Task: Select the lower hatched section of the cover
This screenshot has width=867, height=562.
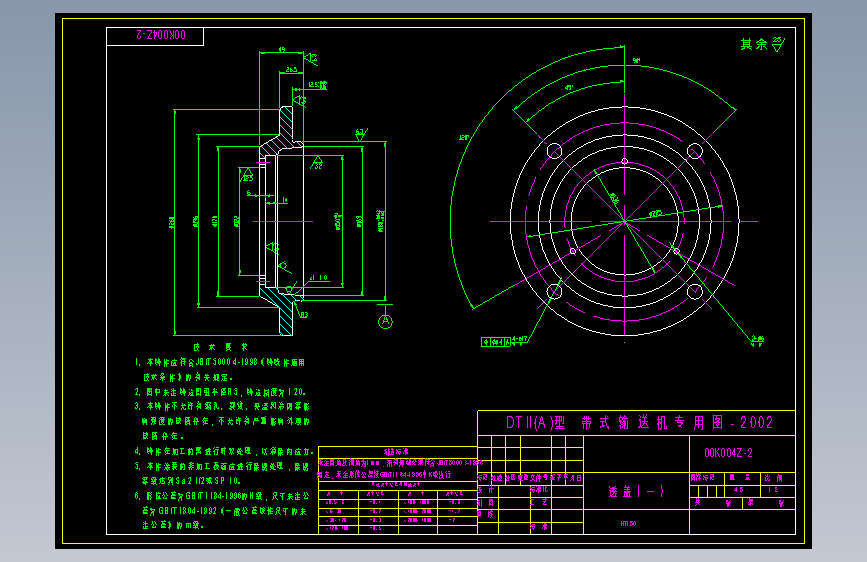Action: pos(281,309)
